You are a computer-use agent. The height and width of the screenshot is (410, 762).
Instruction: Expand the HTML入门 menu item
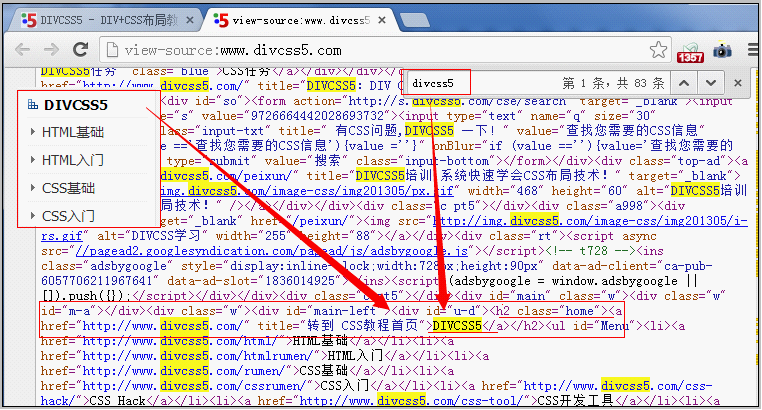click(x=73, y=160)
